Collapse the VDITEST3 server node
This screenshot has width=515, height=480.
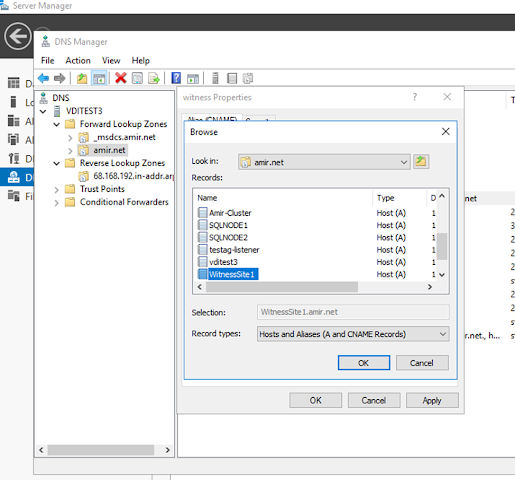pyautogui.click(x=43, y=111)
